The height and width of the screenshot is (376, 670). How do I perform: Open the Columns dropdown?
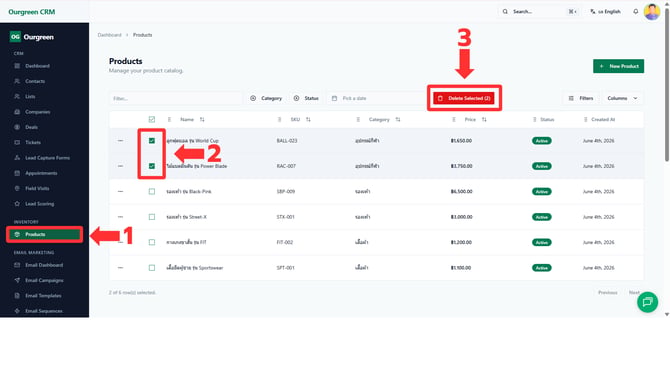pos(622,98)
